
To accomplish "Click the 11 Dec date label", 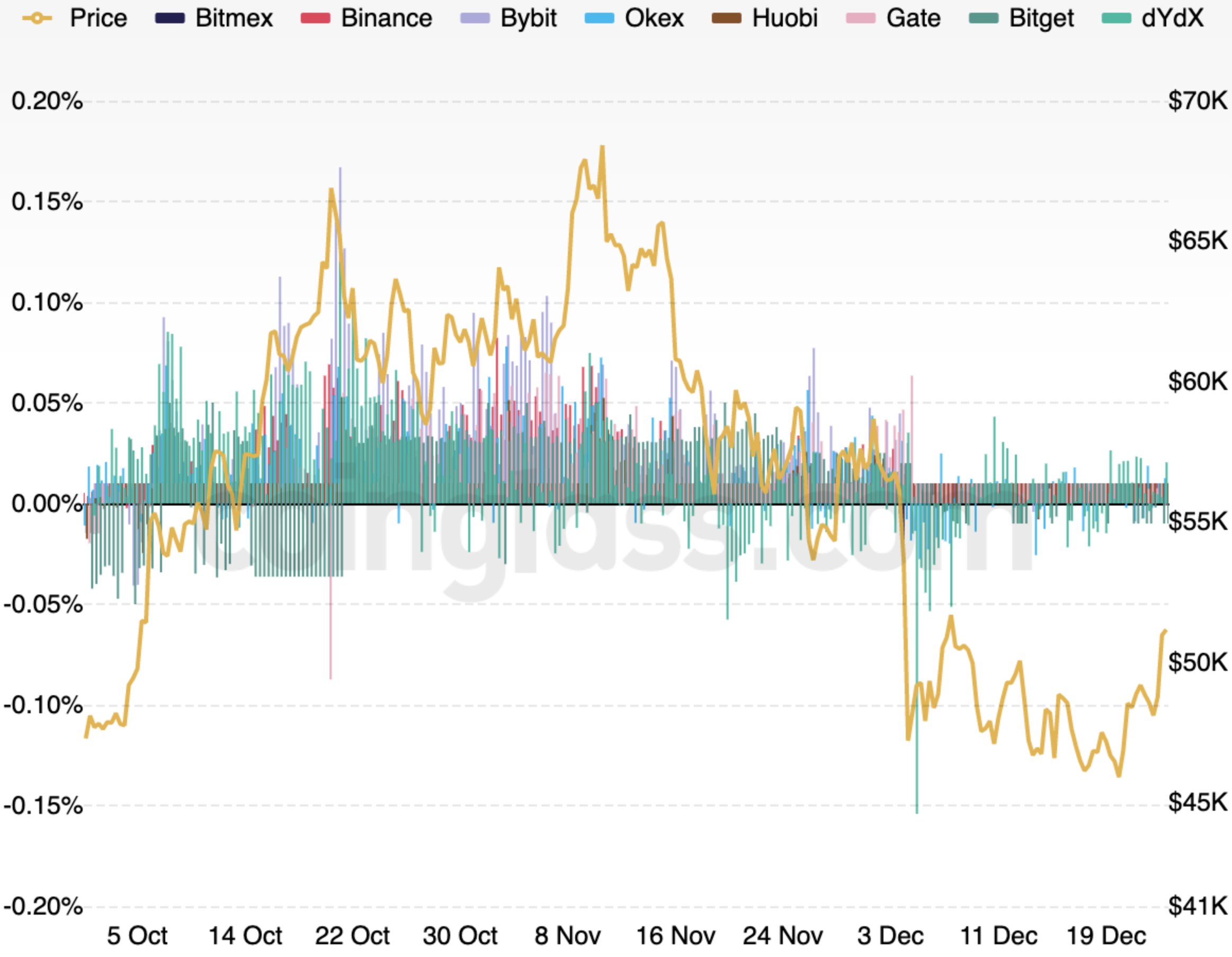I will (998, 936).
